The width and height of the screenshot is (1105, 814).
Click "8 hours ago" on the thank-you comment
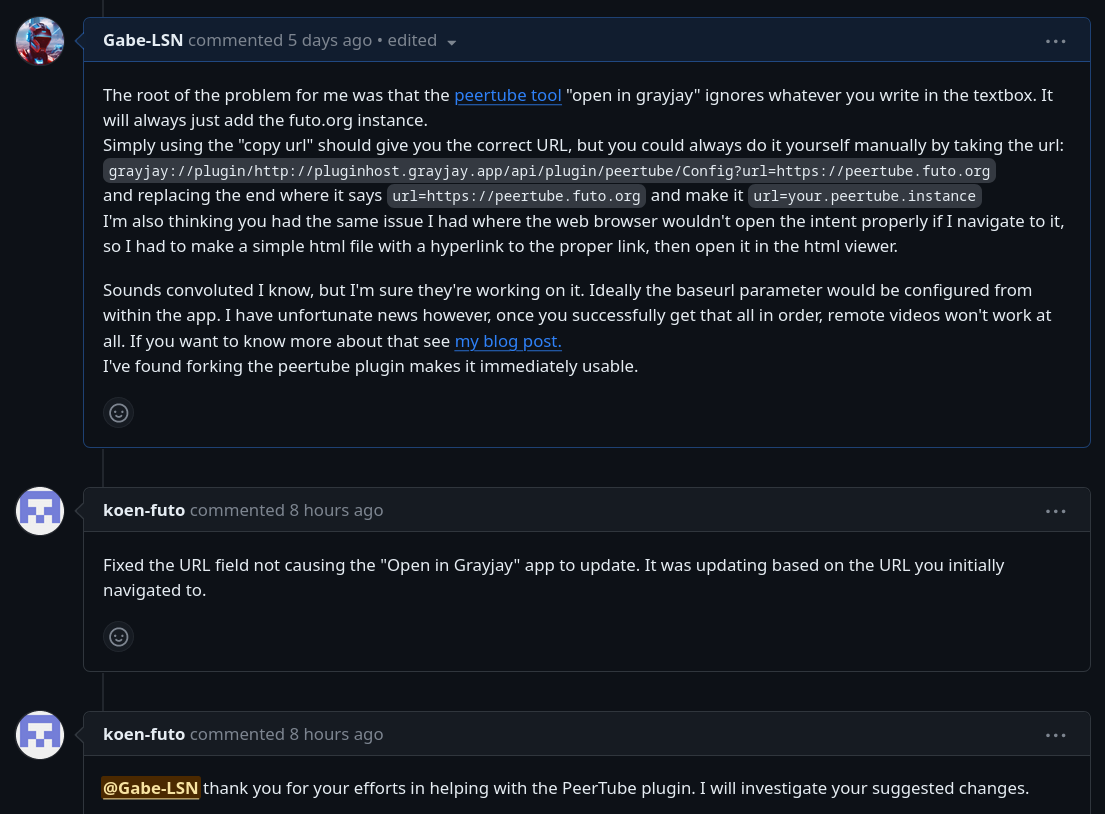(336, 735)
